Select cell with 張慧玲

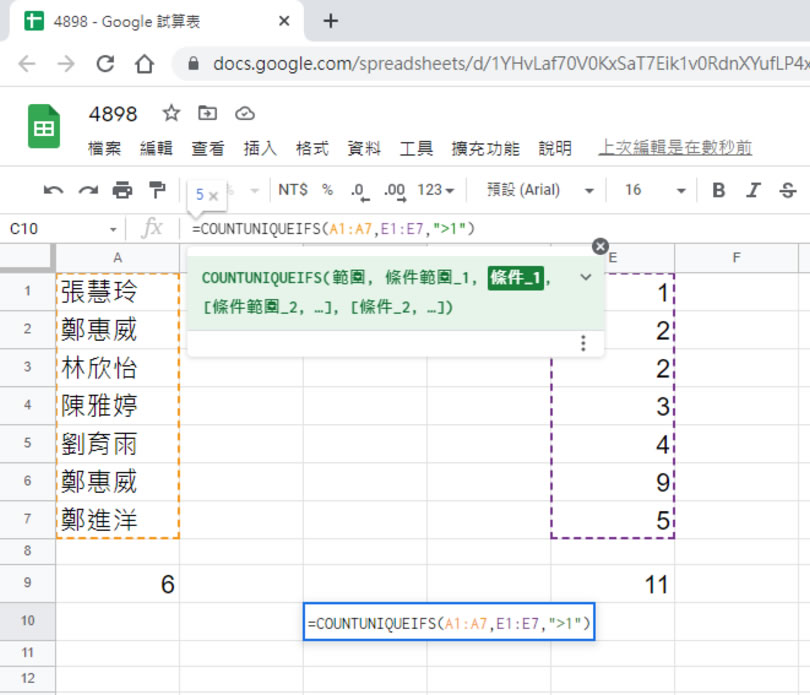click(x=118, y=291)
